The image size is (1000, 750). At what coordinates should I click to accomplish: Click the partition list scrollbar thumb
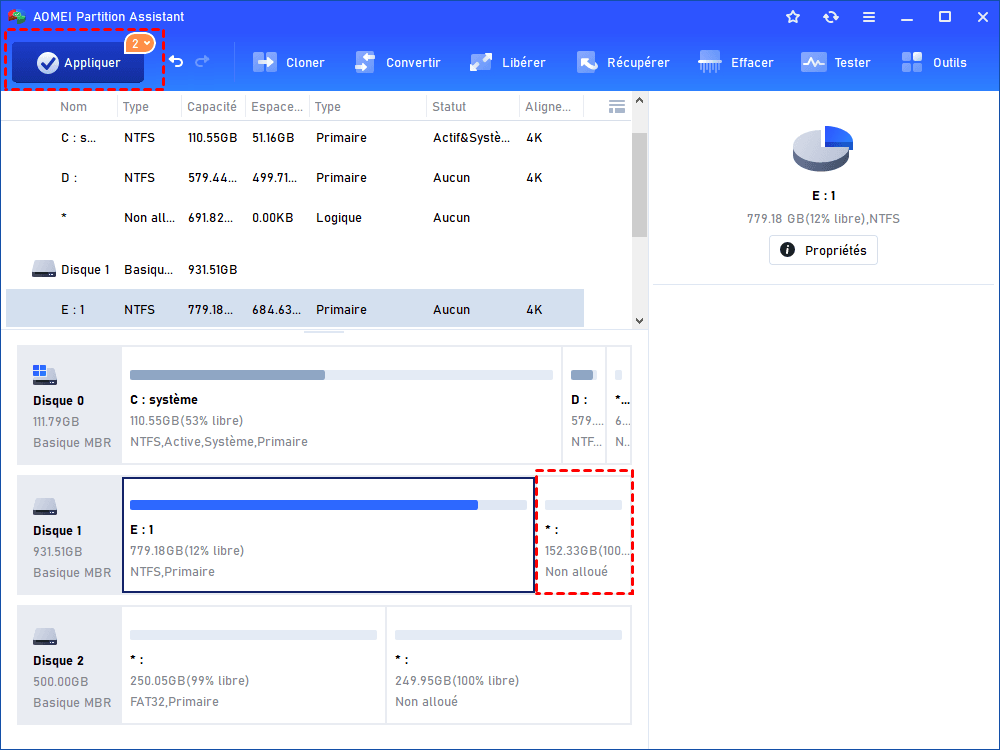click(640, 185)
